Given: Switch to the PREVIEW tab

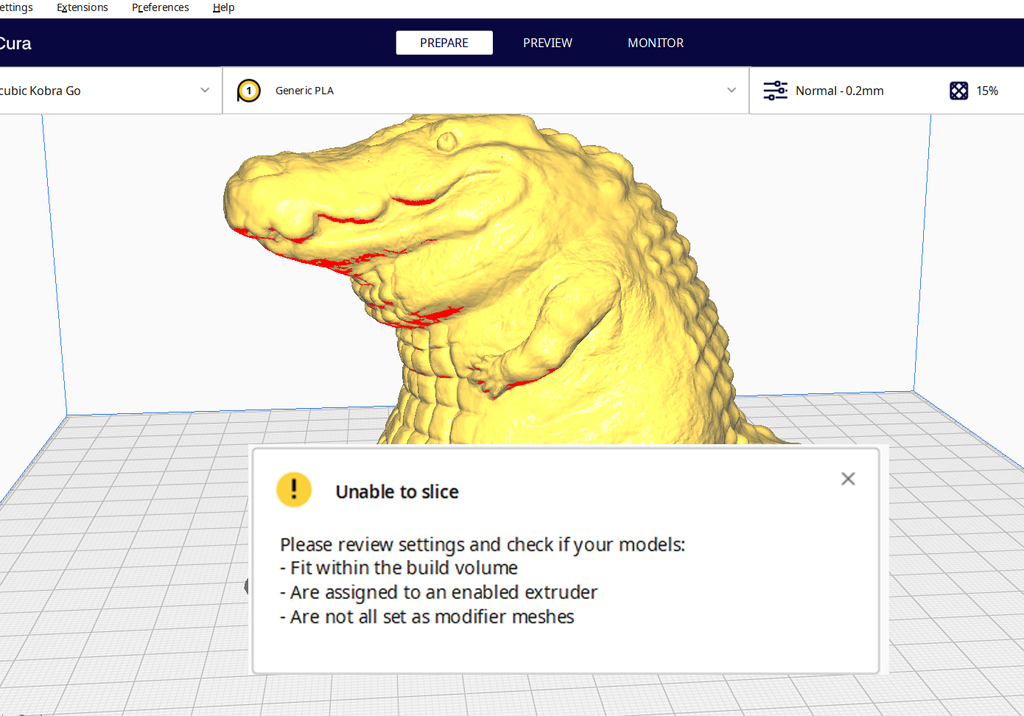Looking at the screenshot, I should tap(547, 42).
